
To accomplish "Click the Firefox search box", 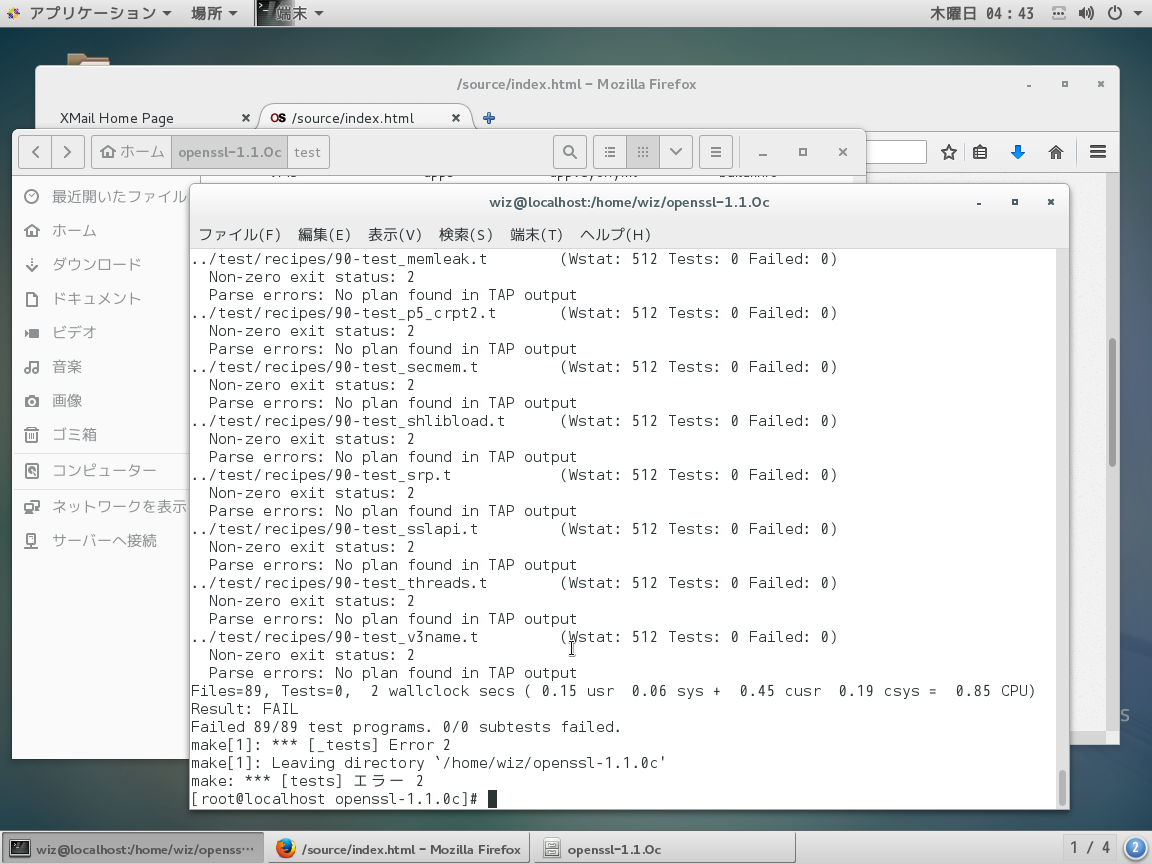I will point(896,152).
